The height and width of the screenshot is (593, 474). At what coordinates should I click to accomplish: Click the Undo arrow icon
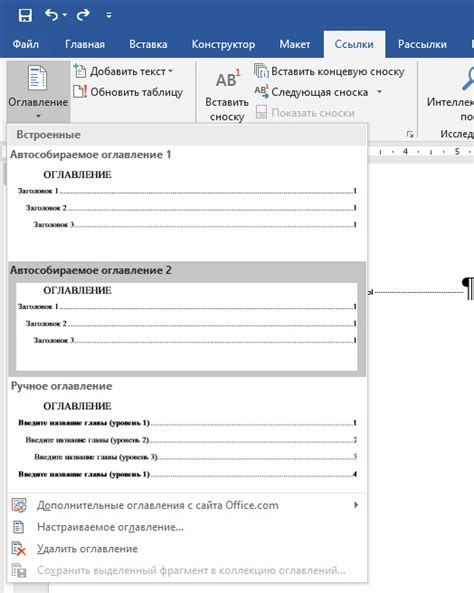[51, 15]
